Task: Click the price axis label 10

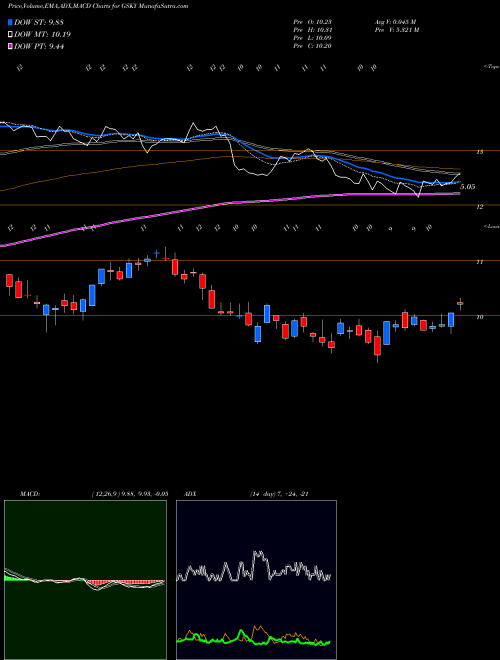Action: click(479, 317)
